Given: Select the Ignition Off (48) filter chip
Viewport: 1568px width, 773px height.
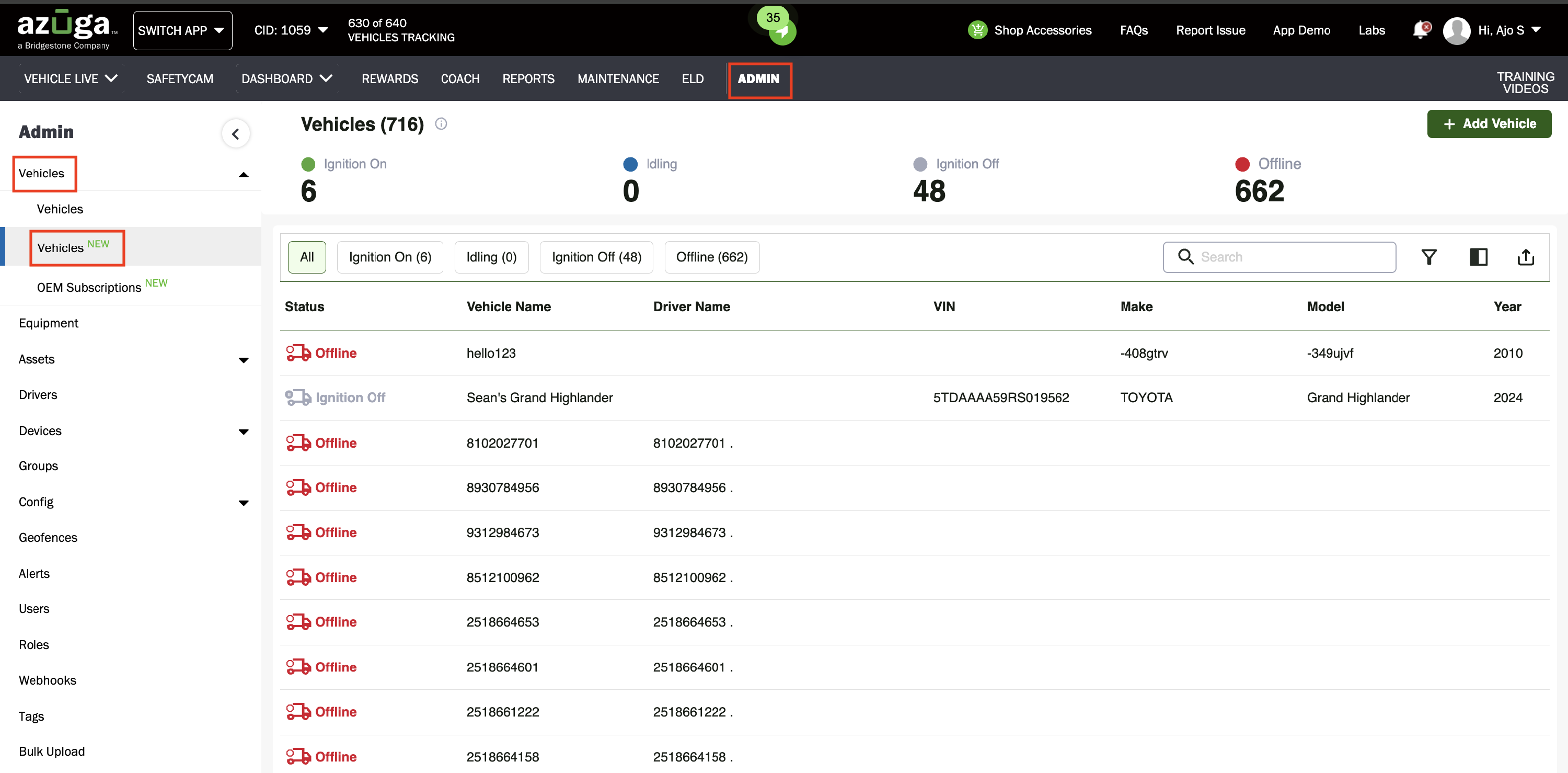Looking at the screenshot, I should point(596,257).
